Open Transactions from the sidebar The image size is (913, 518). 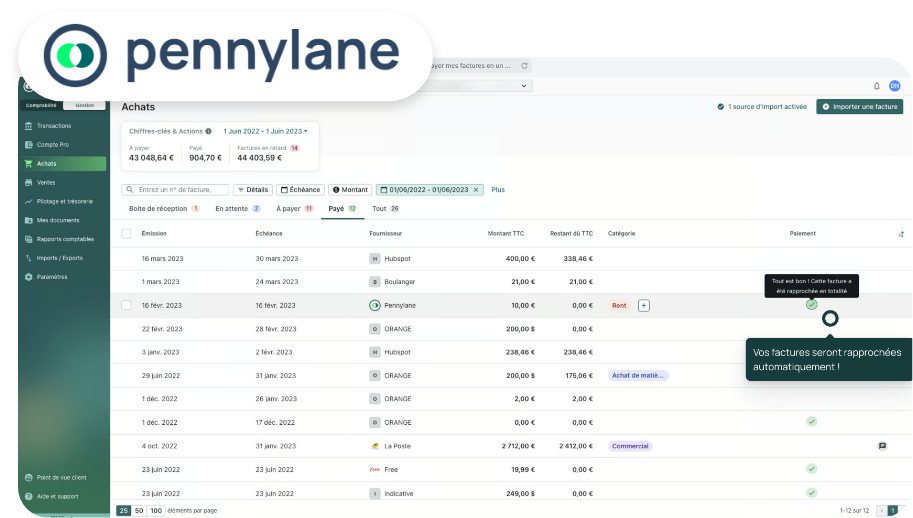[53, 126]
